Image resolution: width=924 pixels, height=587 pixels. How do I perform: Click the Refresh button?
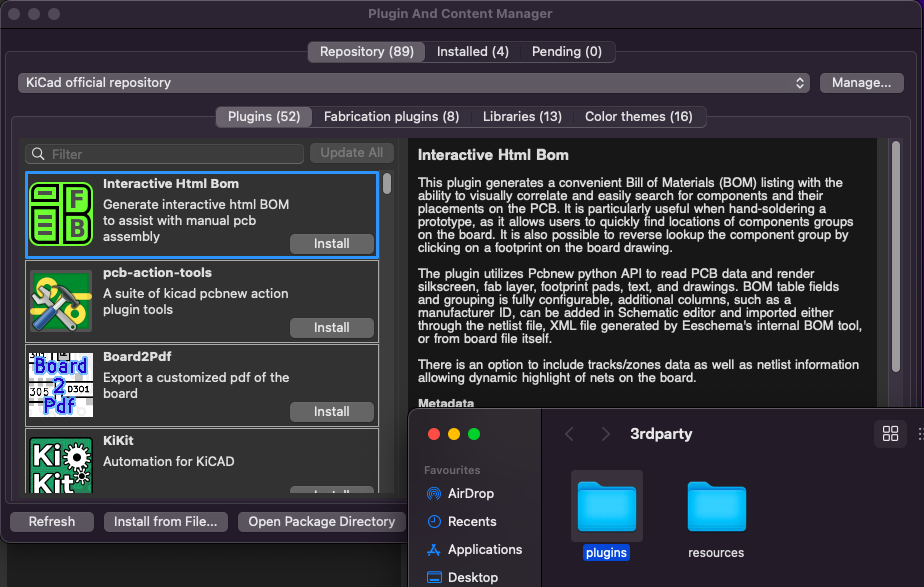tap(52, 522)
